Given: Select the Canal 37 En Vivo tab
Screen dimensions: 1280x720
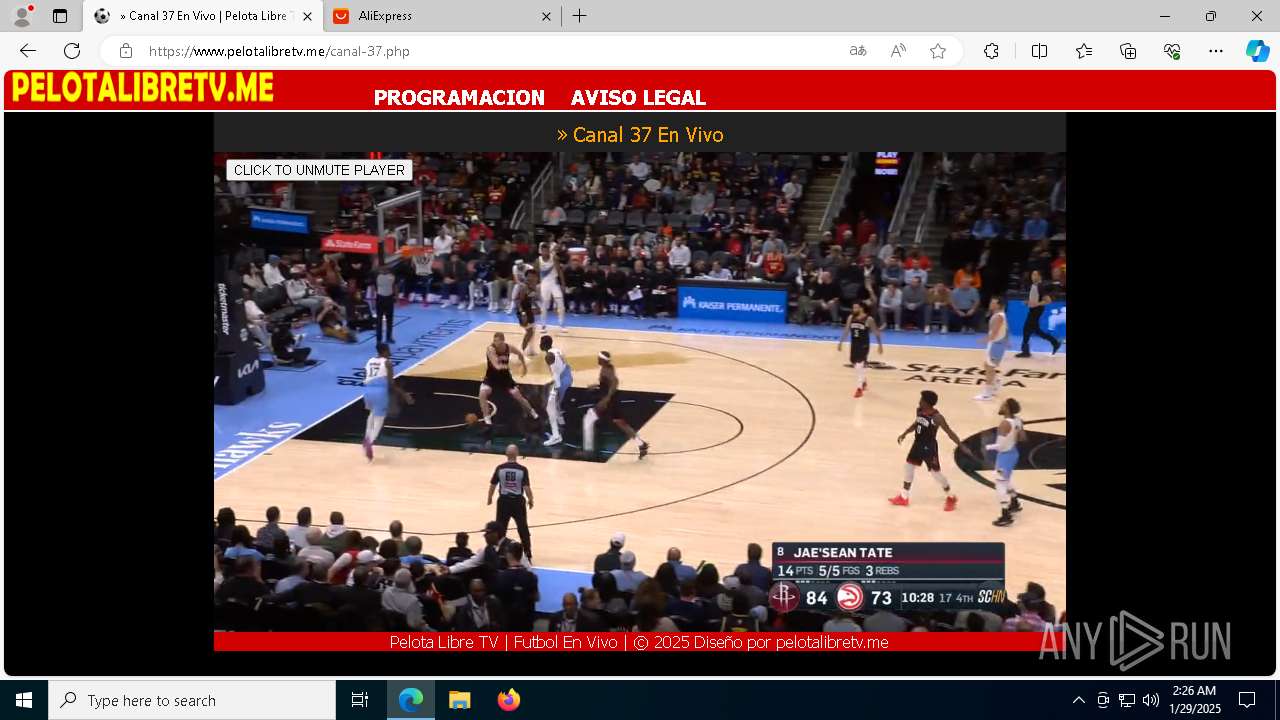Looking at the screenshot, I should pyautogui.click(x=203, y=16).
